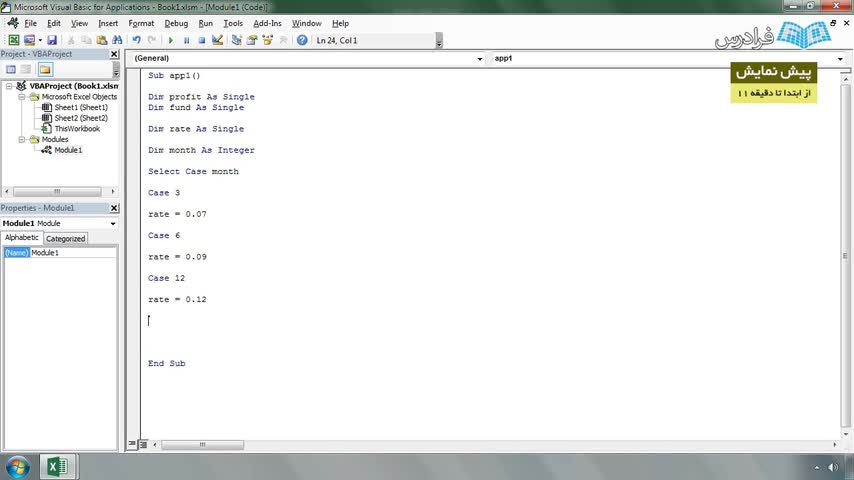Click the volume speaker icon in system tray
Viewport: 854px width, 480px height.
coord(833,467)
